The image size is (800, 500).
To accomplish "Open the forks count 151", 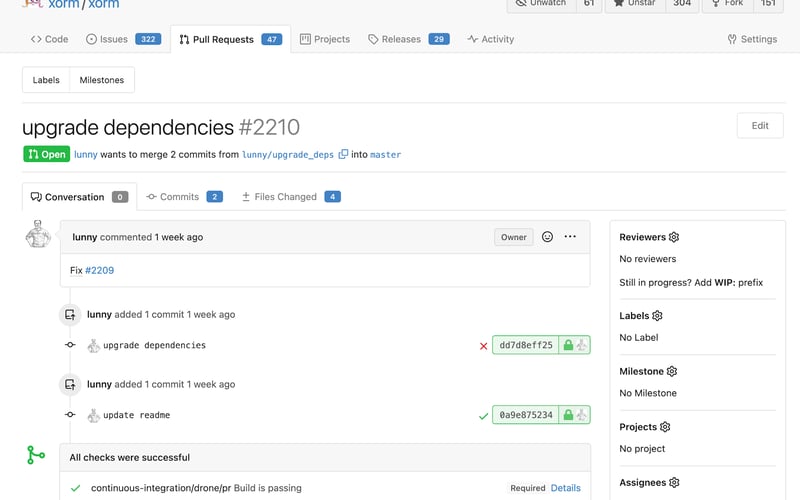I will 768,4.
